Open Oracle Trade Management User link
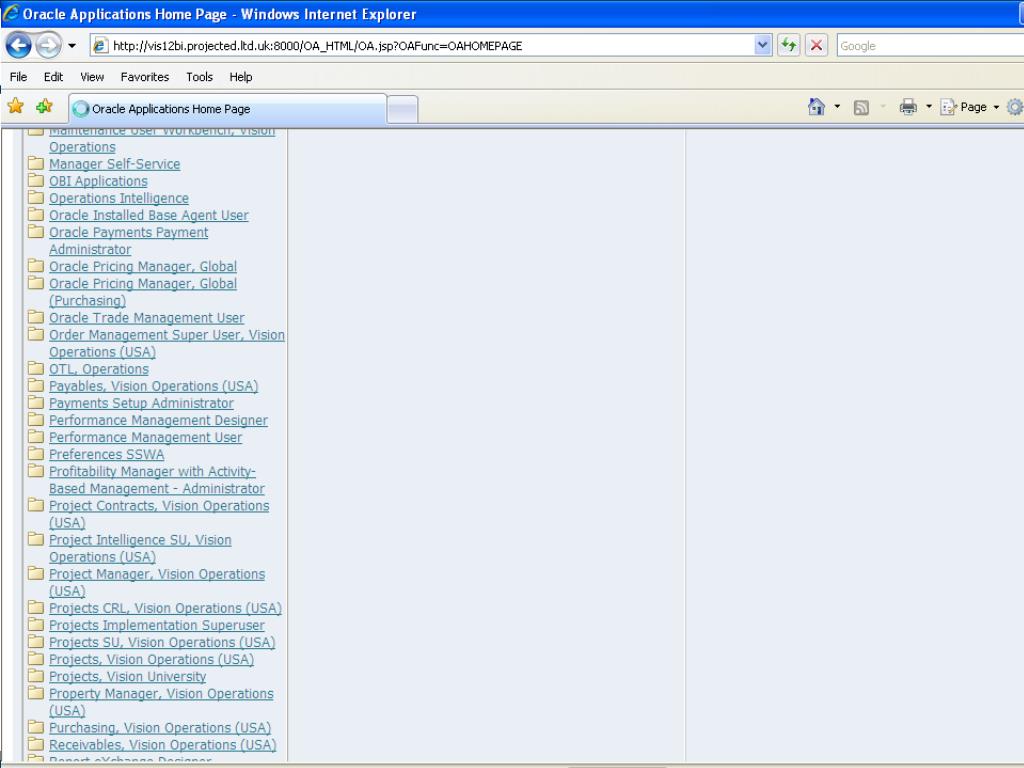This screenshot has width=1024, height=768. tap(146, 317)
